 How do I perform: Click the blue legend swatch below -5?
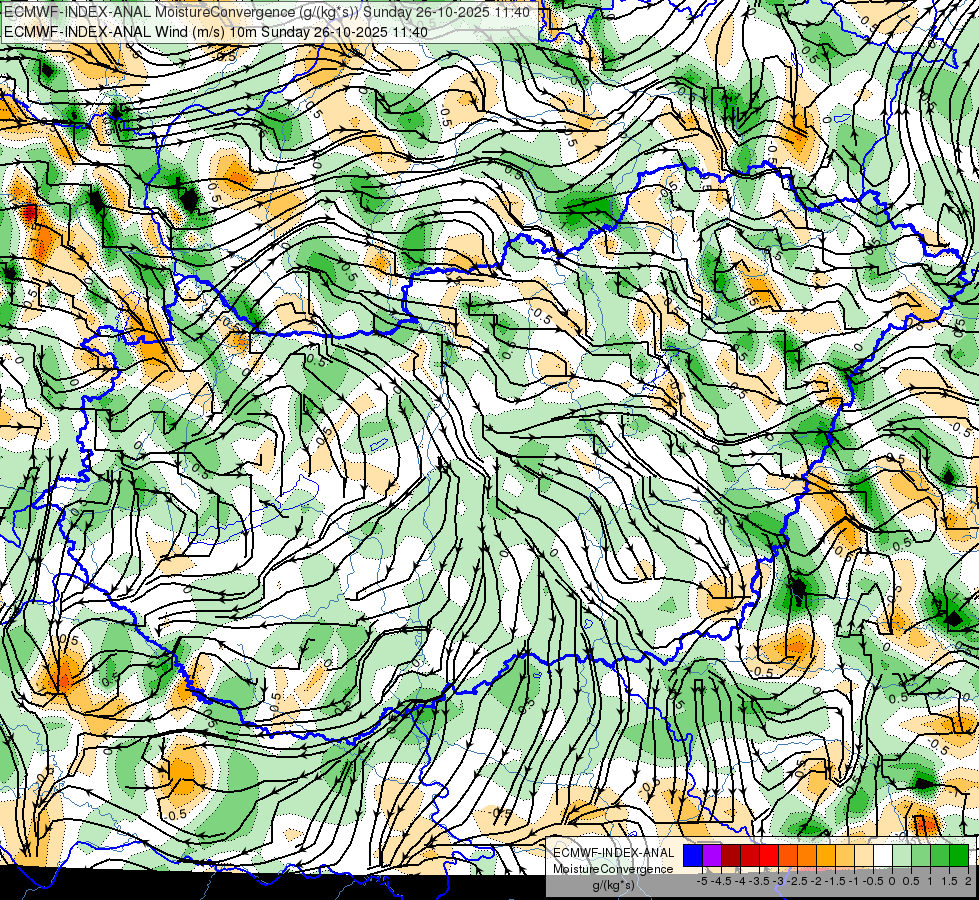(x=693, y=856)
